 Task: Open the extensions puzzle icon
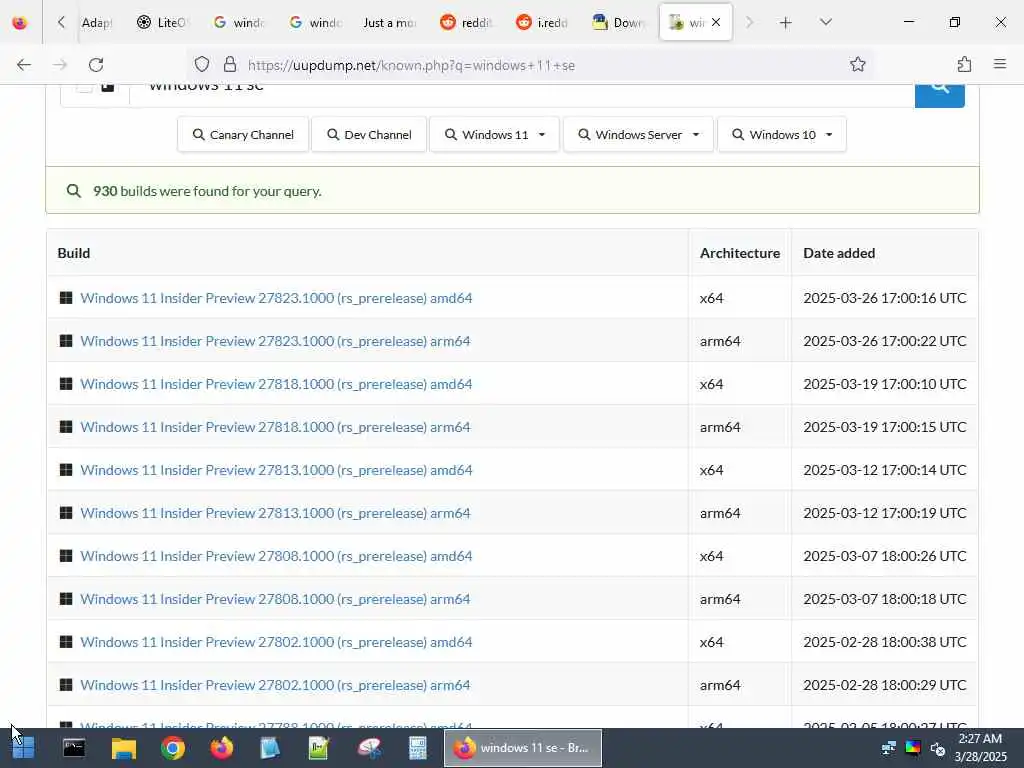(x=964, y=65)
